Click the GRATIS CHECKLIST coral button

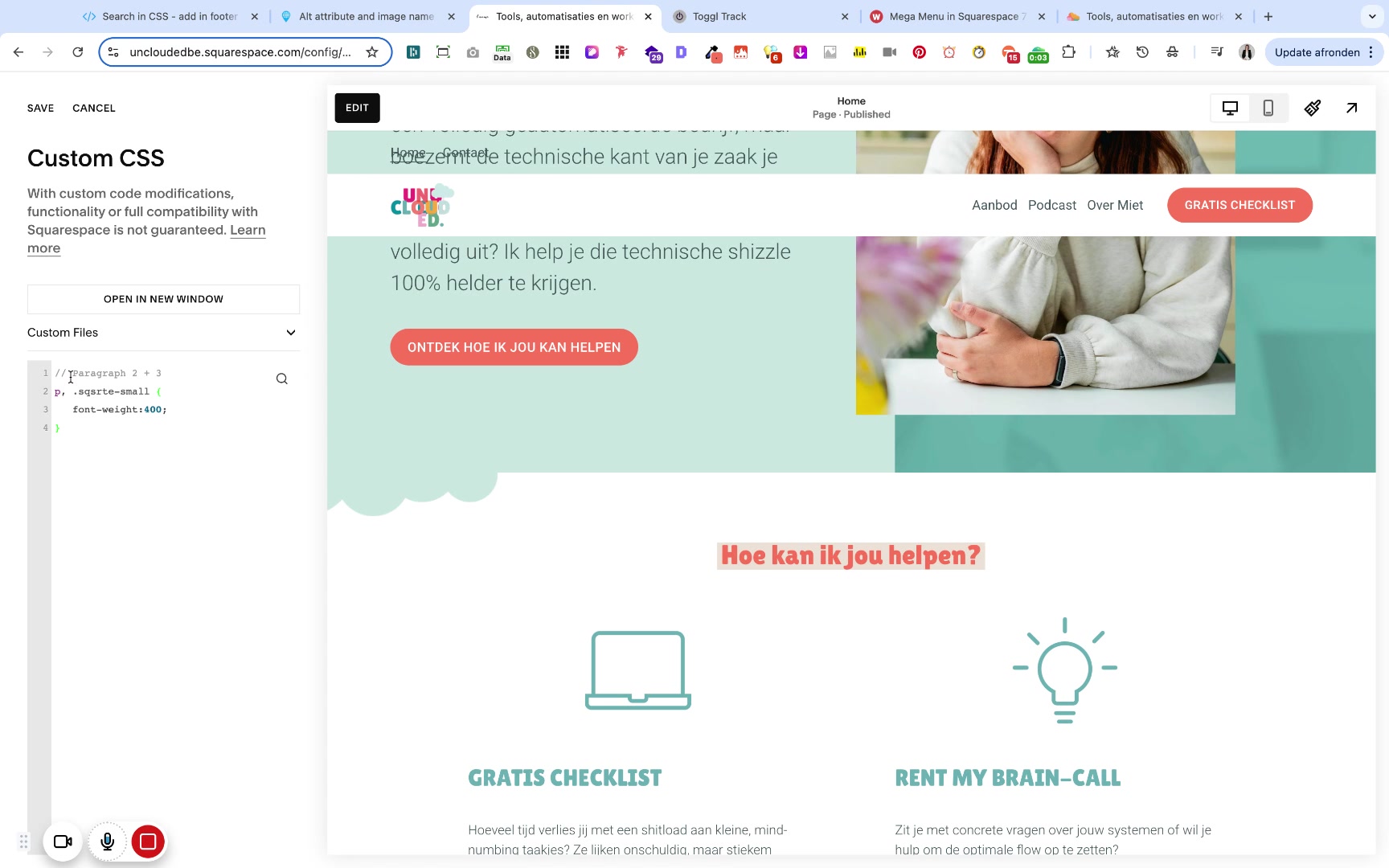click(x=1239, y=205)
